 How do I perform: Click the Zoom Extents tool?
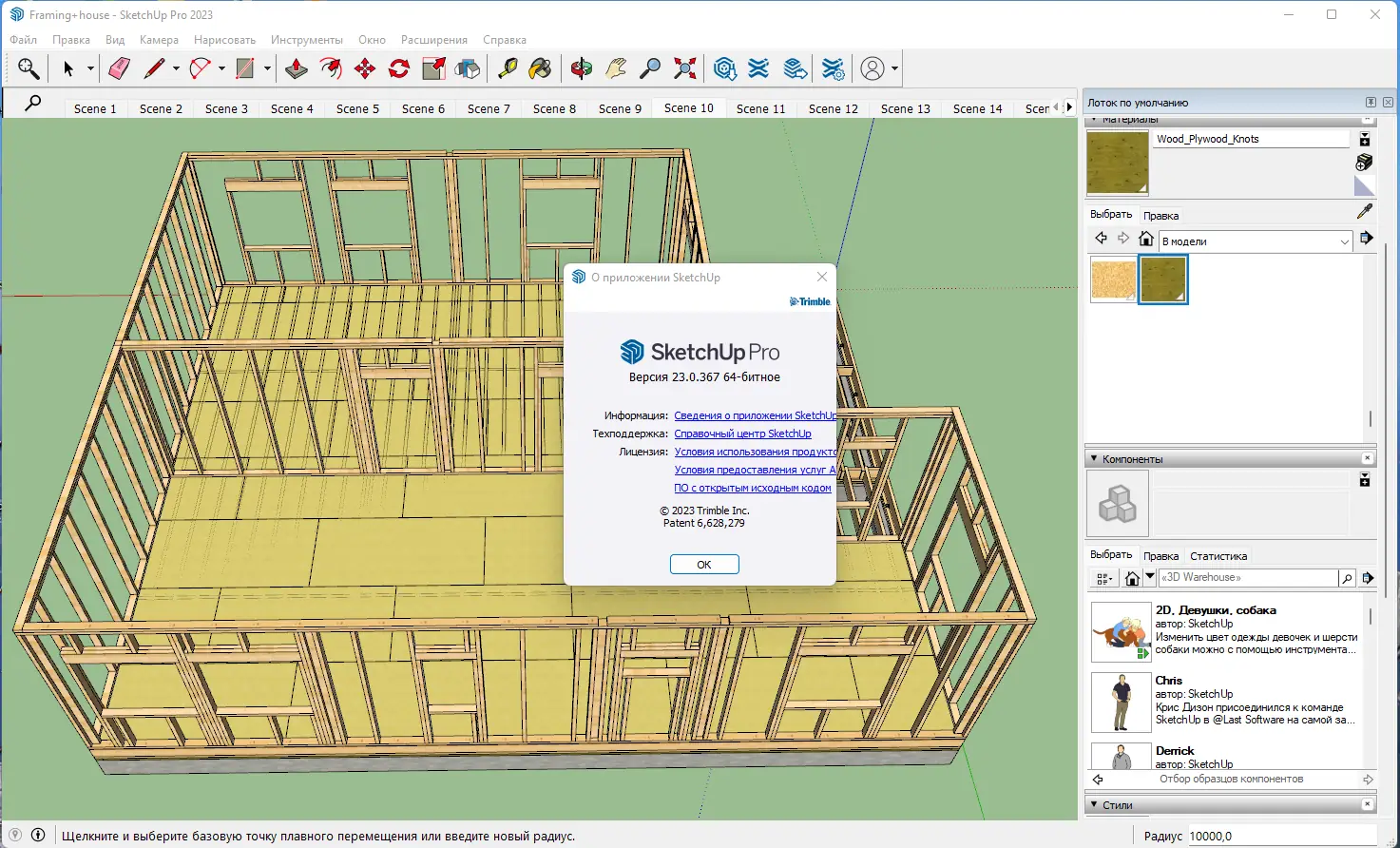(x=684, y=68)
